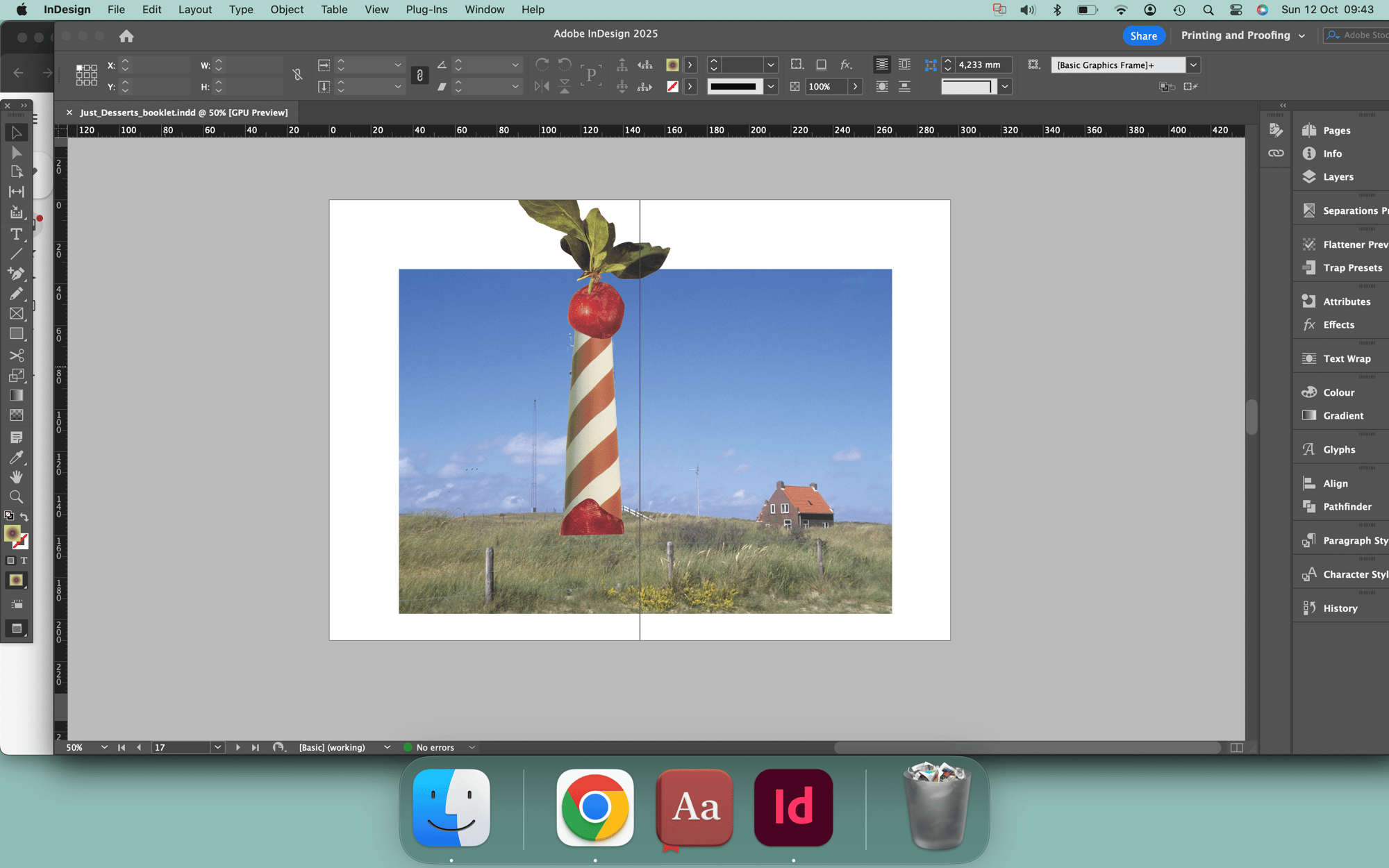This screenshot has height=868, width=1389.
Task: Expand the object style dropdown
Action: tap(1193, 65)
